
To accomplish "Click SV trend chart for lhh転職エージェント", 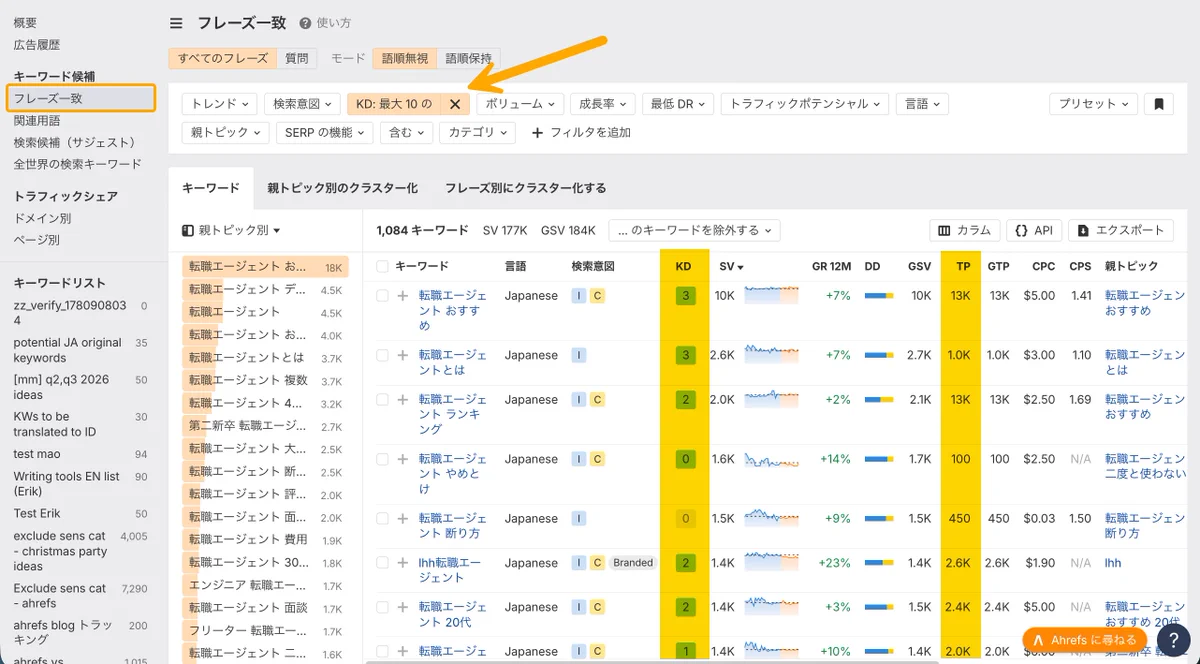I will (771, 562).
